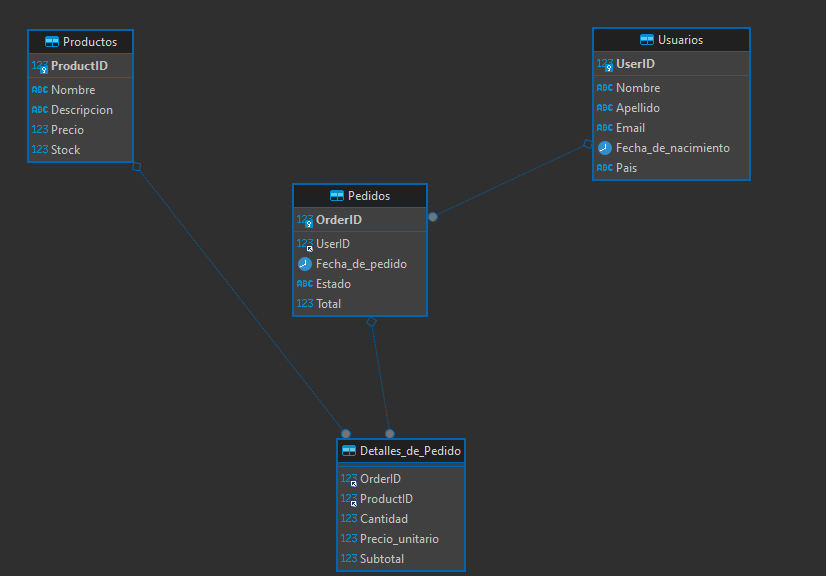Click the table icon in Pedidos header
The width and height of the screenshot is (826, 576).
337,196
